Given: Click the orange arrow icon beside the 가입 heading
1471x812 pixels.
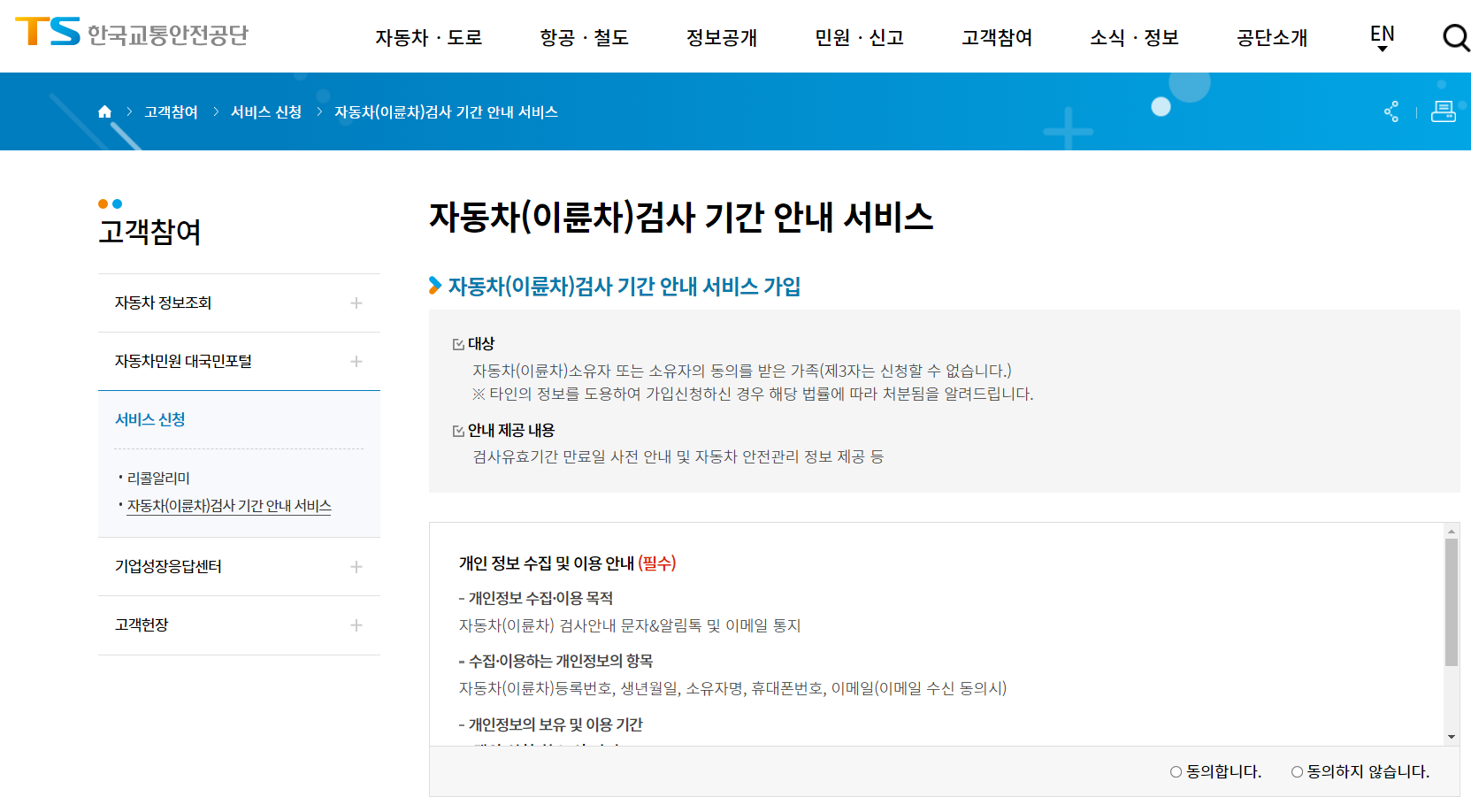Looking at the screenshot, I should [x=434, y=287].
